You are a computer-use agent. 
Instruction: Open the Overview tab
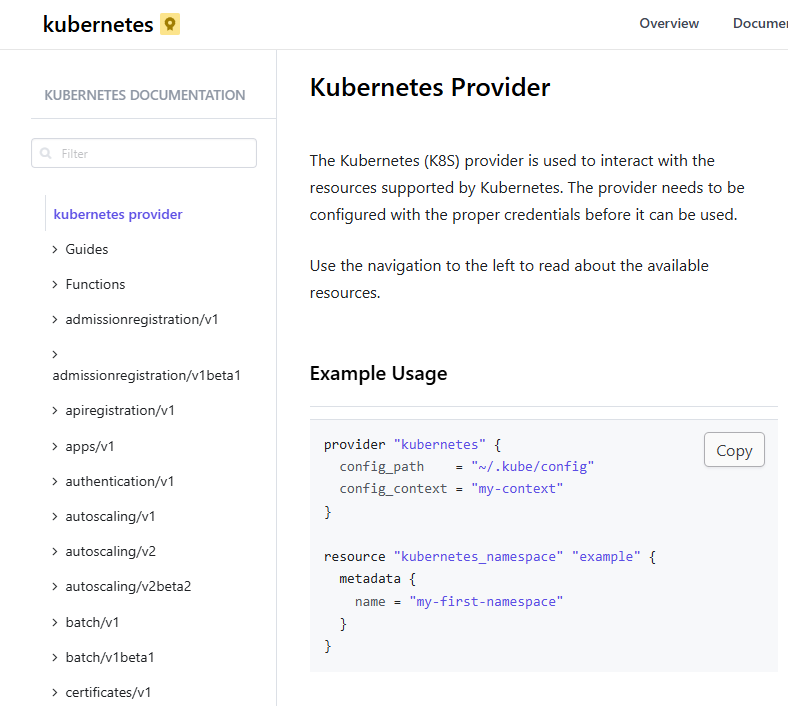(669, 24)
